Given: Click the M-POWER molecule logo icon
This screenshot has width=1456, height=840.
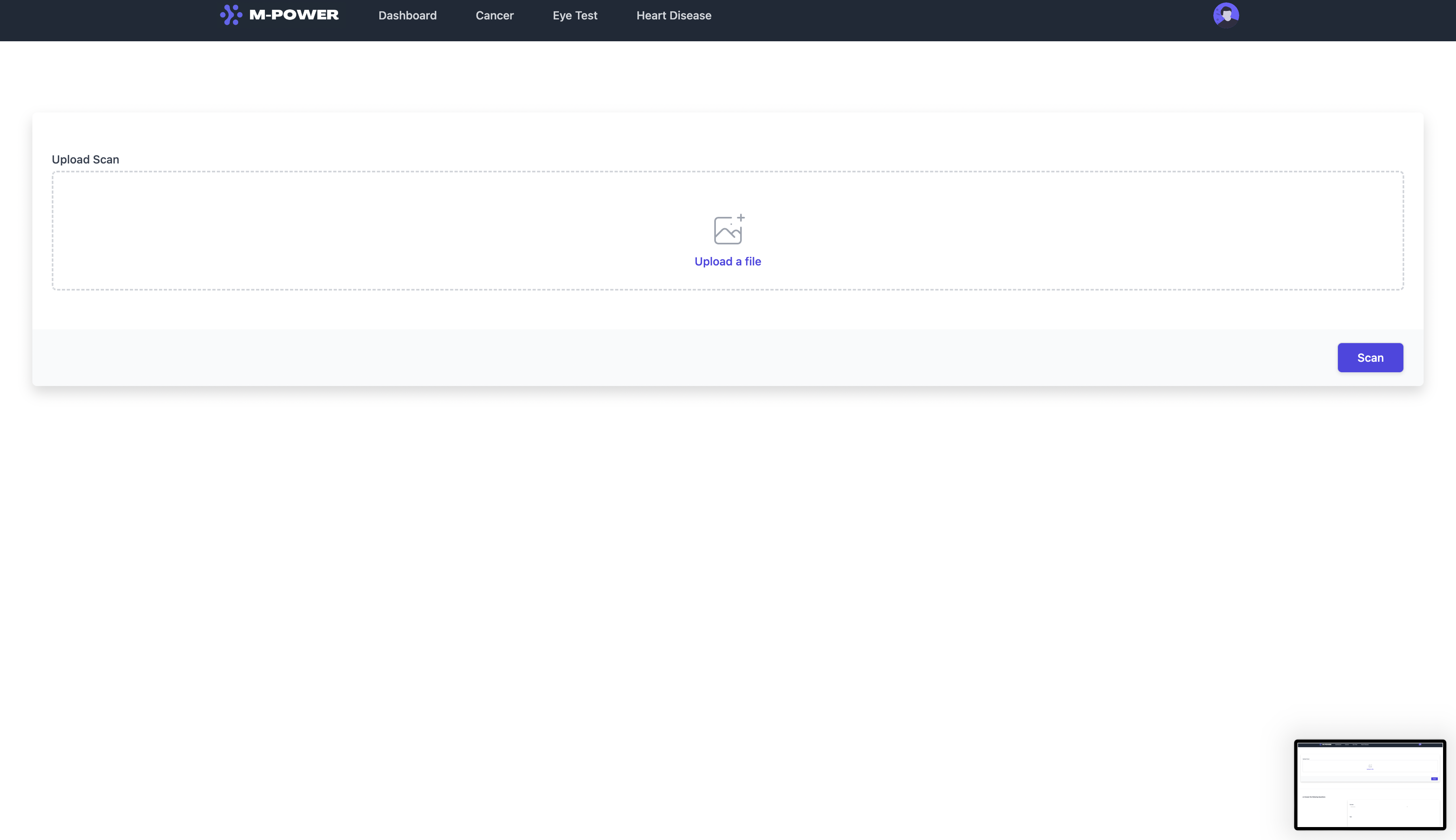Looking at the screenshot, I should click(x=231, y=15).
